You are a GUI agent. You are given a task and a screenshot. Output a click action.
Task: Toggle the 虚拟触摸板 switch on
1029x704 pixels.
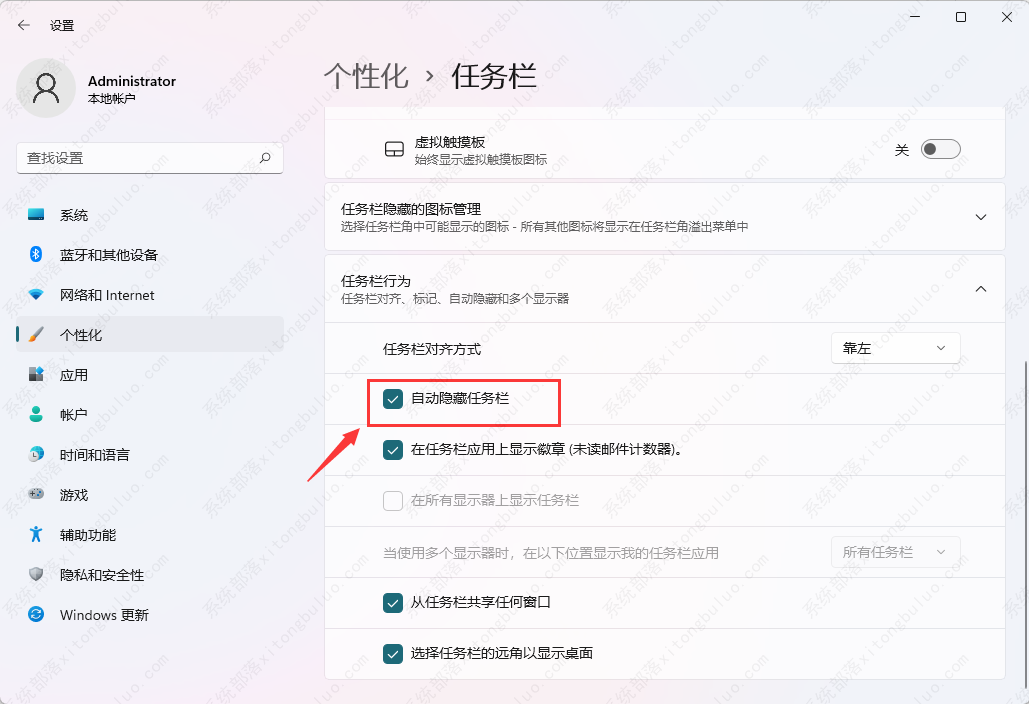pos(940,150)
